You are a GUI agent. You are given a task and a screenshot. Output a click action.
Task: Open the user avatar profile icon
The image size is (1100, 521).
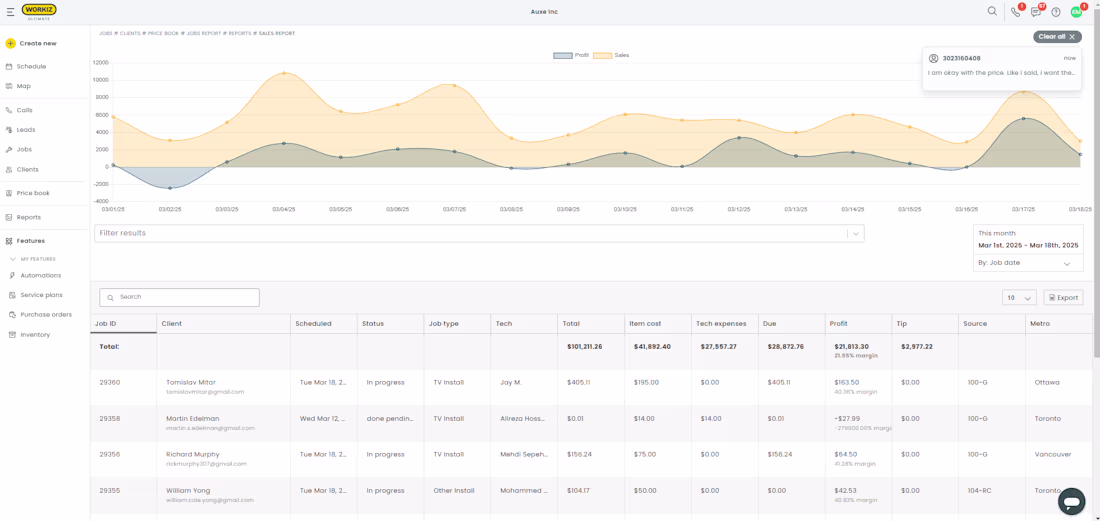coord(1076,12)
